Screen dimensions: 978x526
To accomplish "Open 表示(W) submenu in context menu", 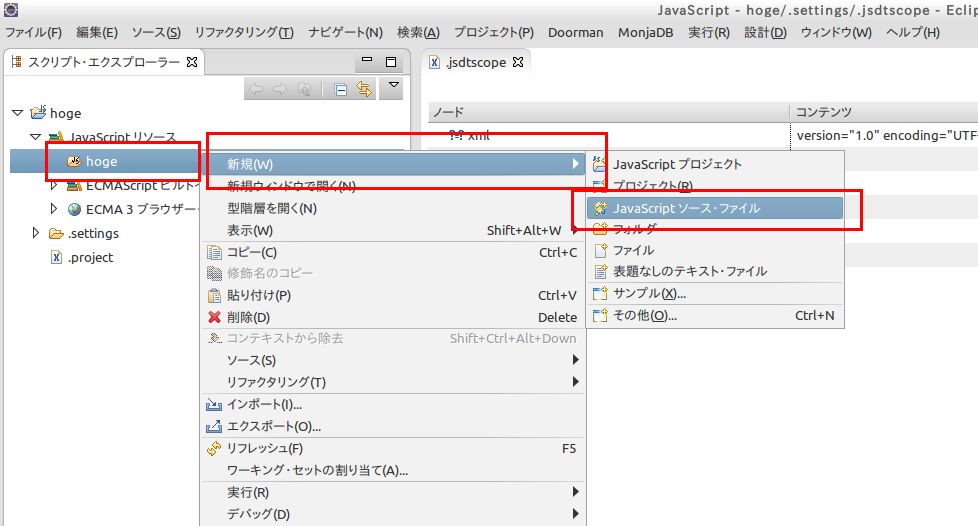I will tap(394, 230).
